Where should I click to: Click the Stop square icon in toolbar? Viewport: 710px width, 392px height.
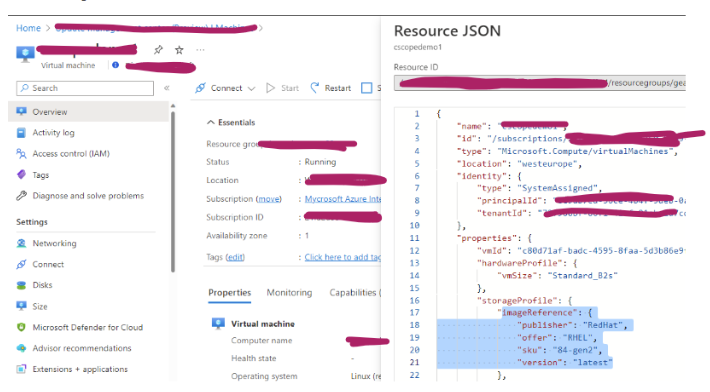tap(366, 88)
